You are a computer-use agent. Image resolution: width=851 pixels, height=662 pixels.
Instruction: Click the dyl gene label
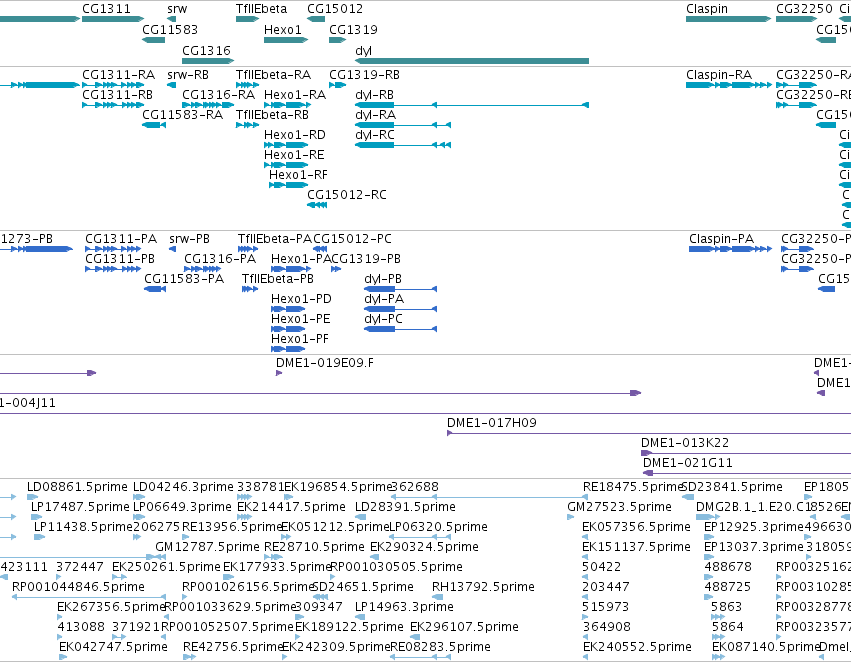pos(363,50)
